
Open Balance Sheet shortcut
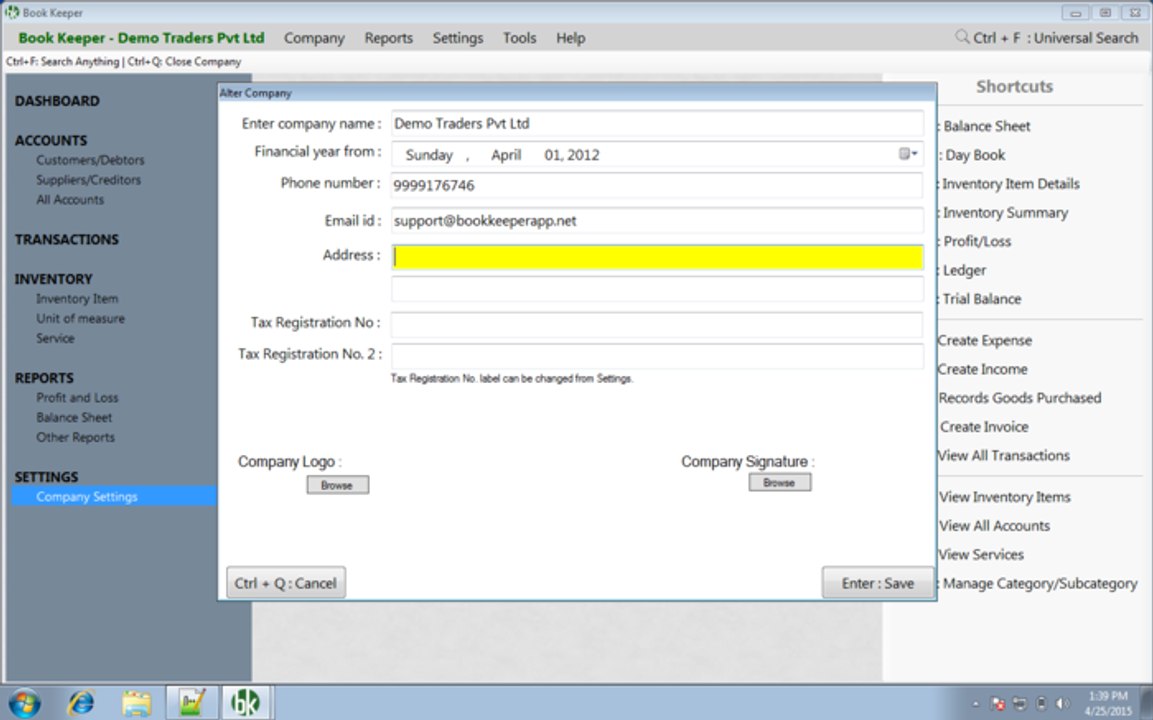coord(986,126)
